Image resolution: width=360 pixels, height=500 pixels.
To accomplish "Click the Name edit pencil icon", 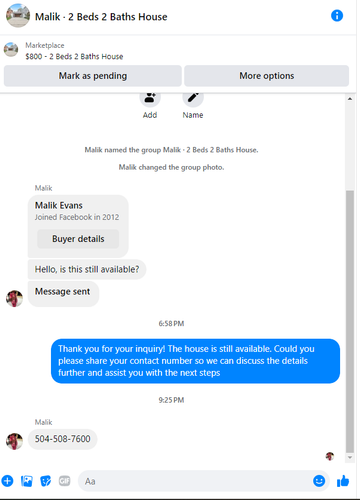I will click(193, 97).
